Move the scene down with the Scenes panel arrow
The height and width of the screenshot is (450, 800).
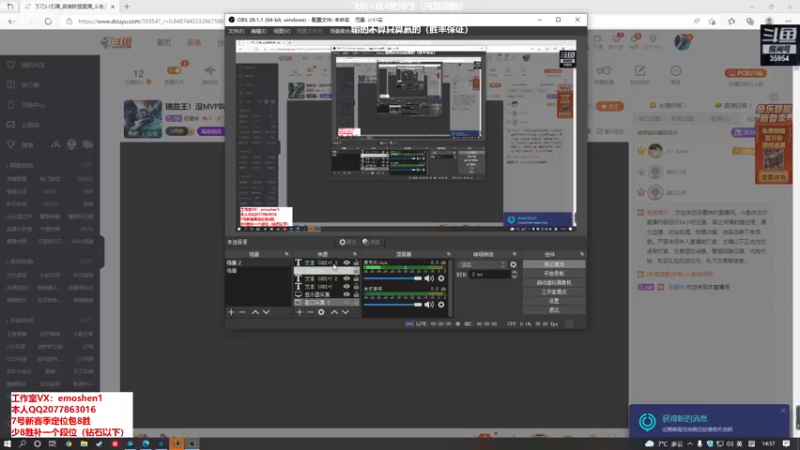coord(266,312)
